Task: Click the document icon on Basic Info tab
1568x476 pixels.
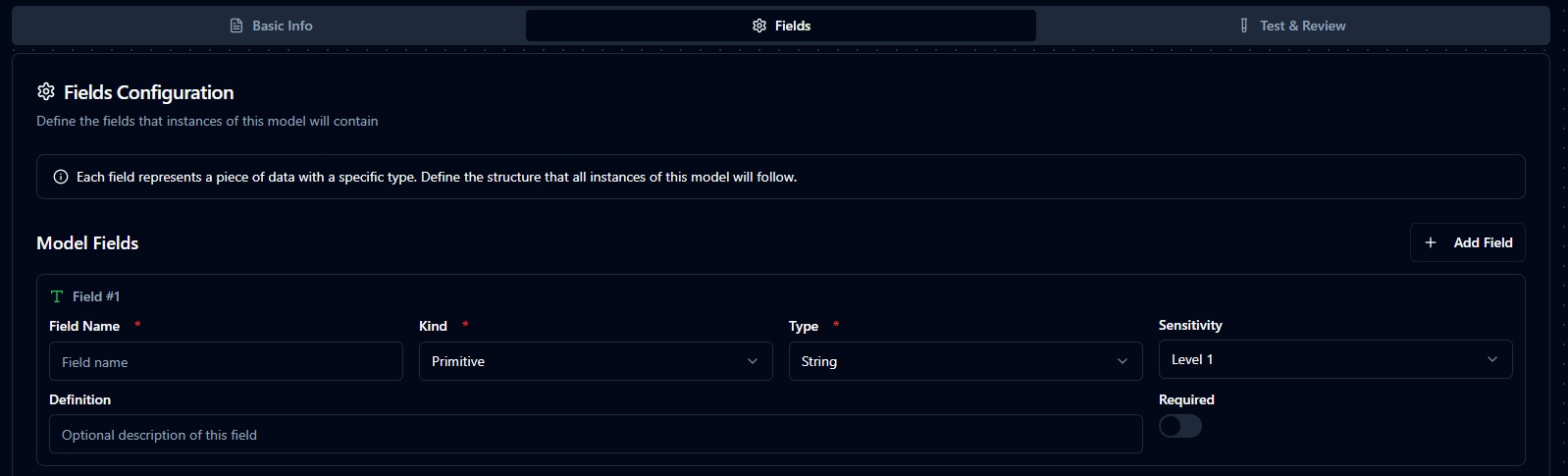Action: coord(236,26)
